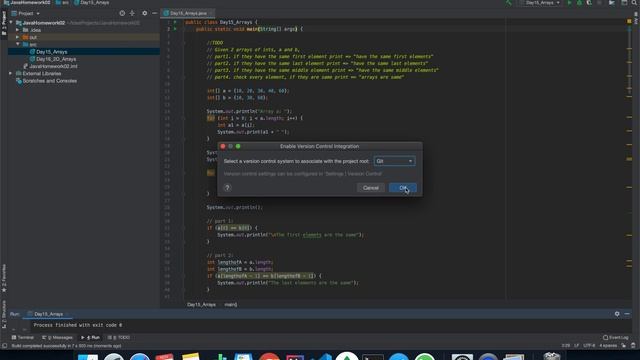Viewport: 640px width, 360px height.
Task: Collapse the src folder
Action: click(x=18, y=44)
